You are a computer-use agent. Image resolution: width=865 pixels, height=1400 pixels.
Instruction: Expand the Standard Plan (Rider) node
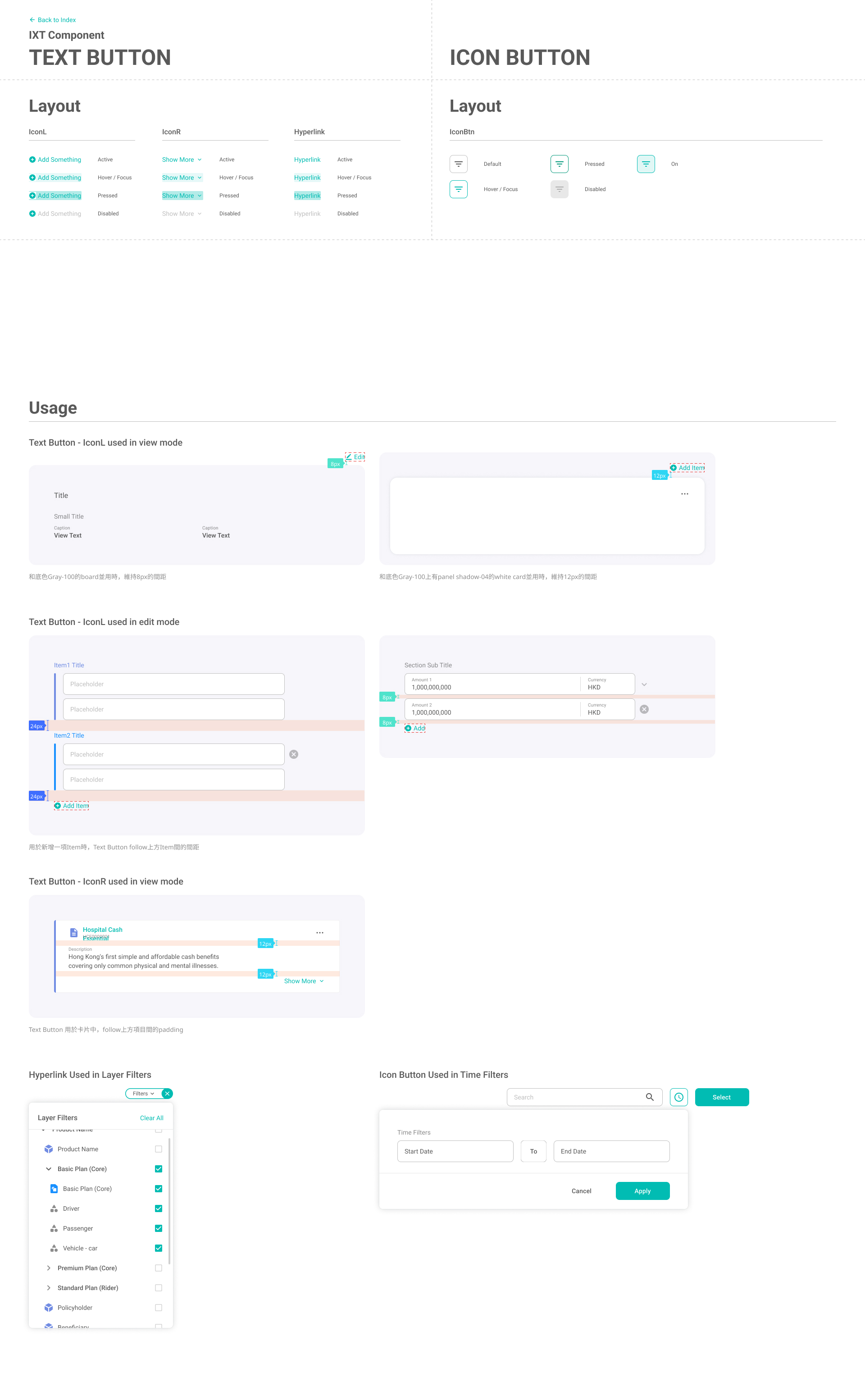click(49, 1288)
